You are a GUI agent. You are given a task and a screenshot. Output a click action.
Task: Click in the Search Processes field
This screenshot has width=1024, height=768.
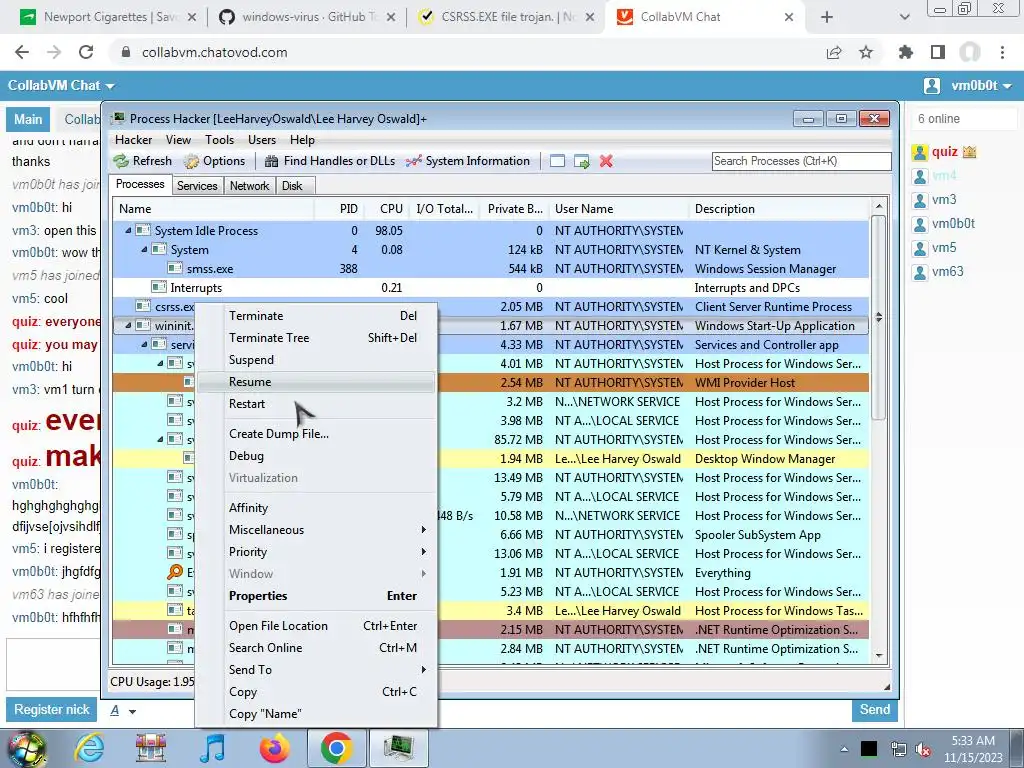(801, 161)
